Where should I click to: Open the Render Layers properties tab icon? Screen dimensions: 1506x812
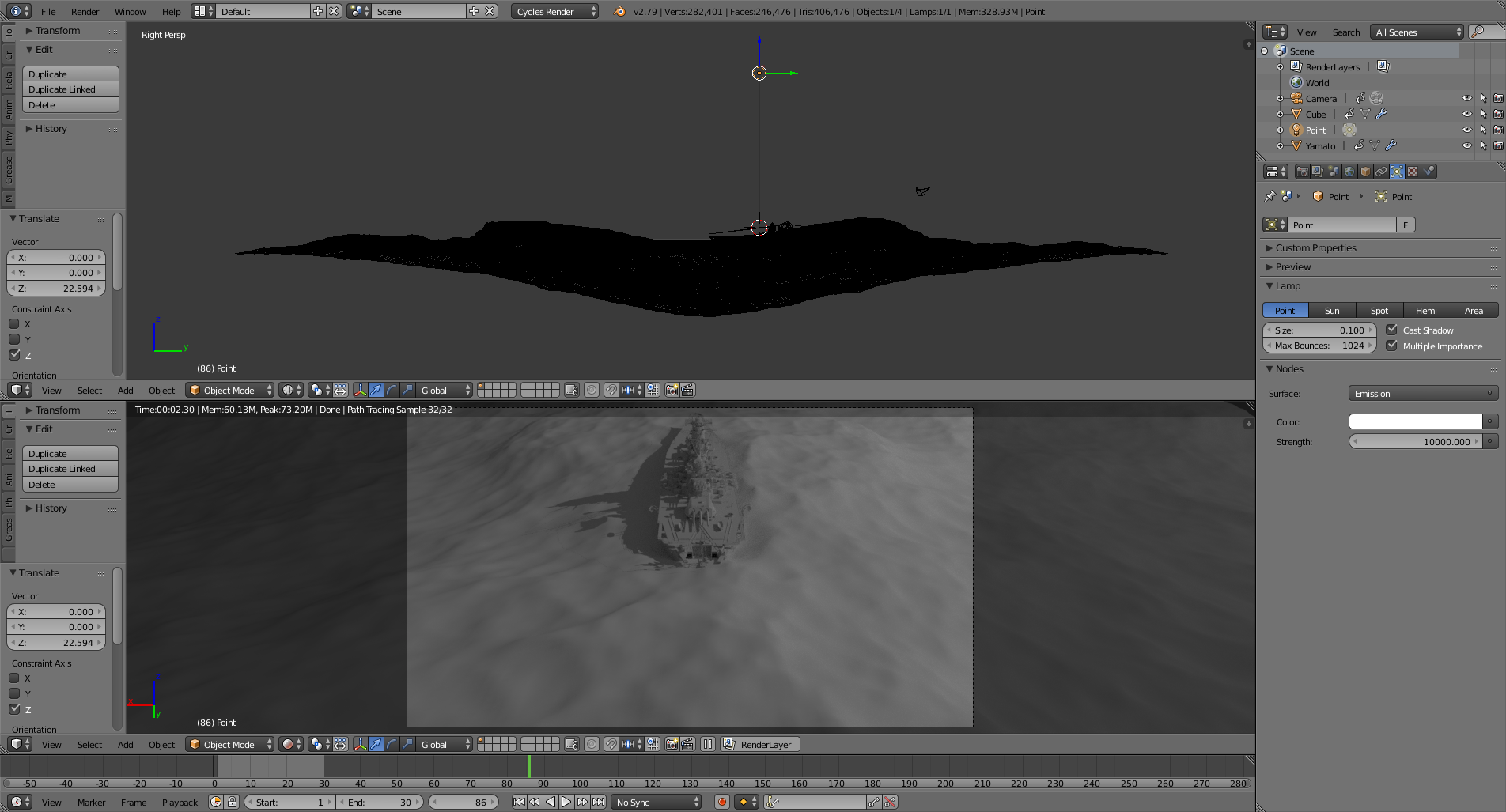tap(1318, 172)
